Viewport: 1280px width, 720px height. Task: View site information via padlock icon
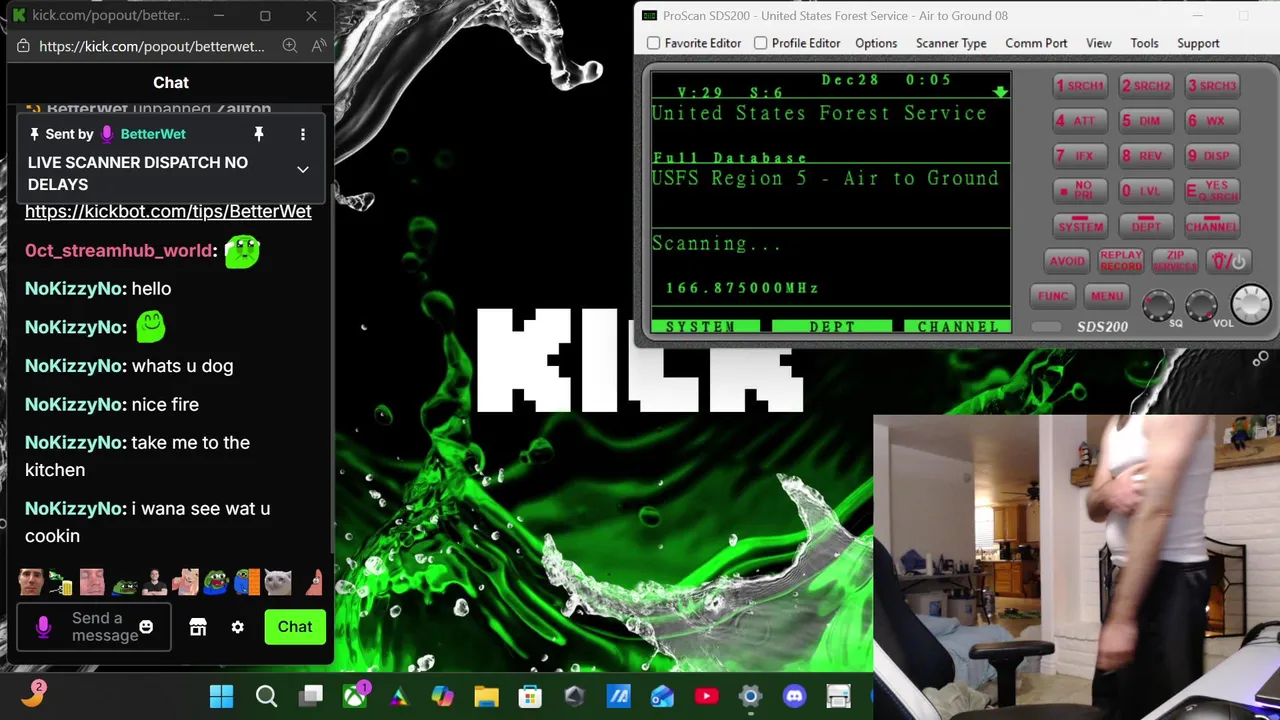[24, 46]
